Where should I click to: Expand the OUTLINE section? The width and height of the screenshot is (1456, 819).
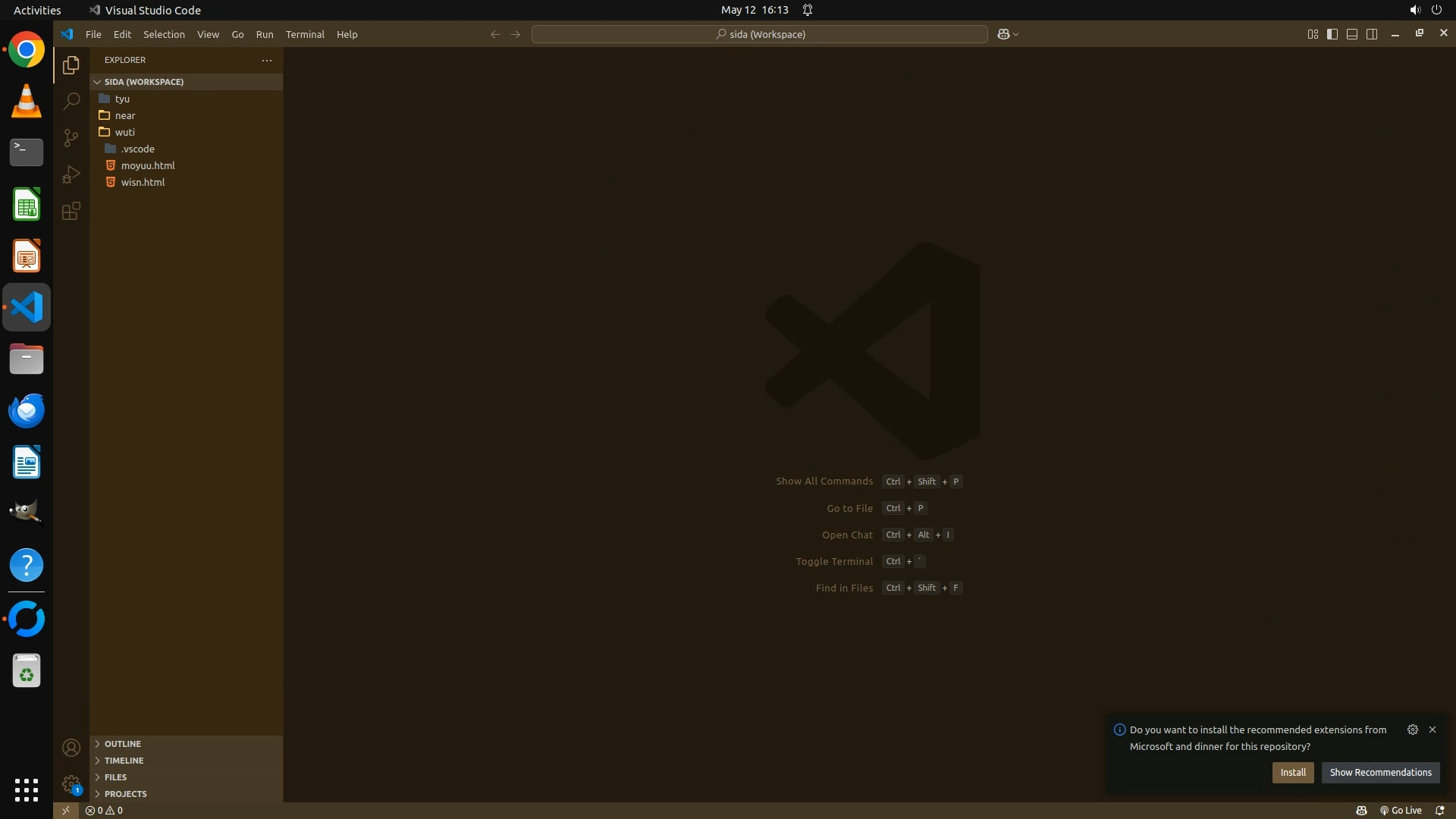pos(123,744)
